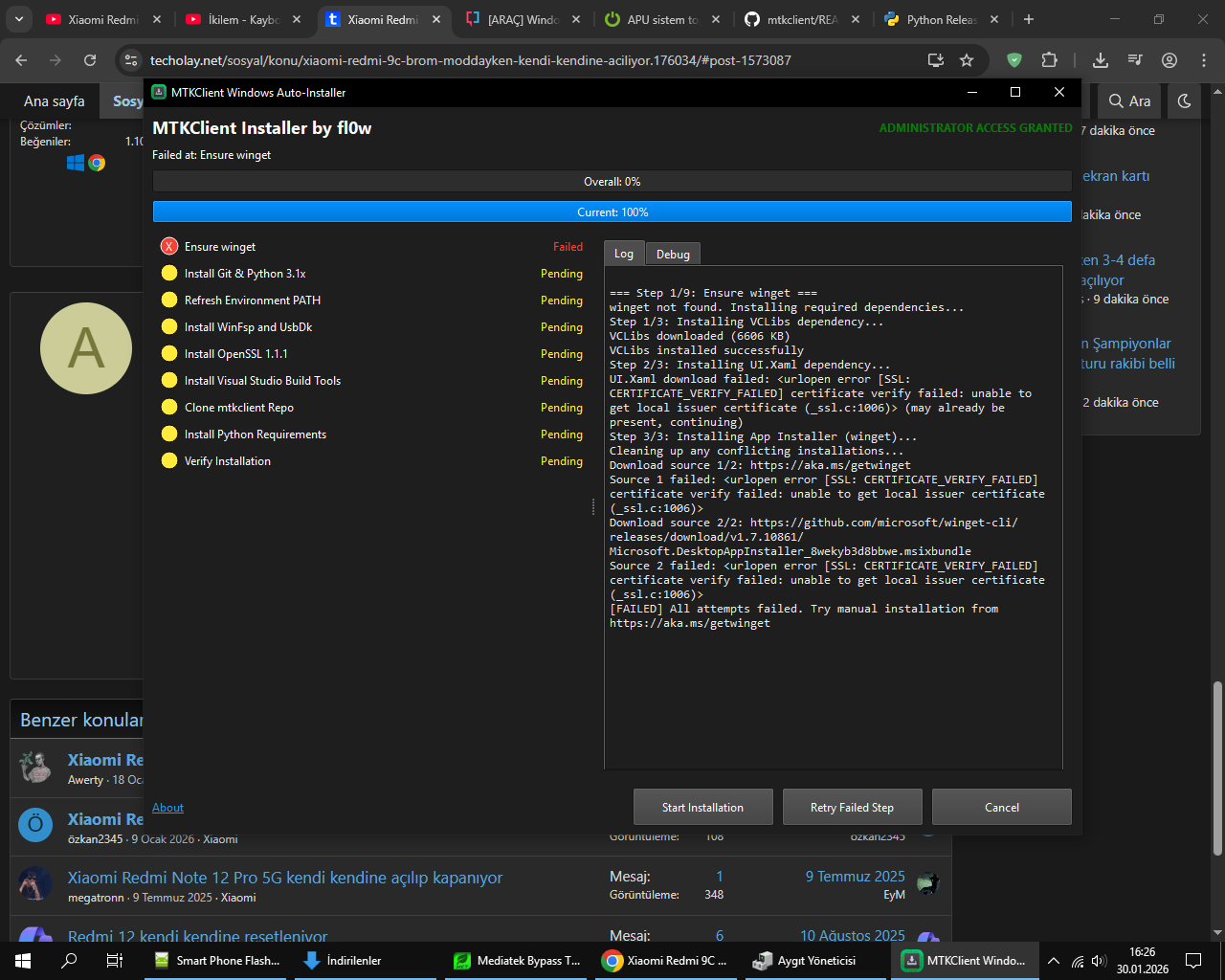Click the ADMINISTRATOR ACCESS GRANTED text

pyautogui.click(x=976, y=128)
